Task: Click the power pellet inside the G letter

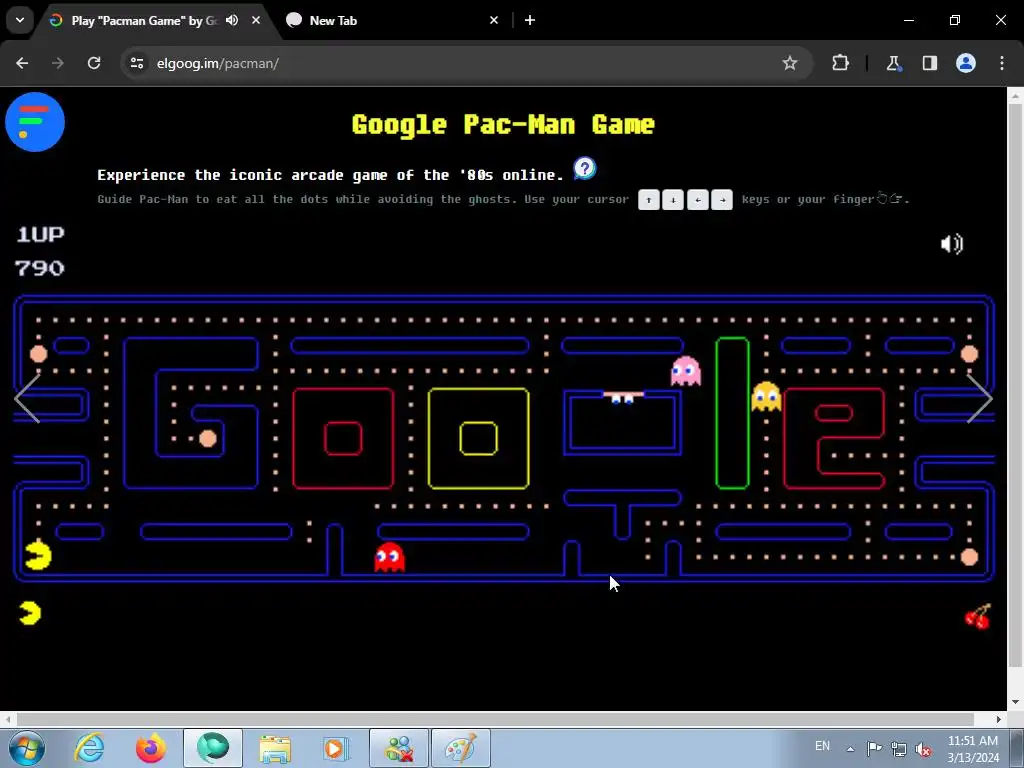Action: tap(208, 438)
